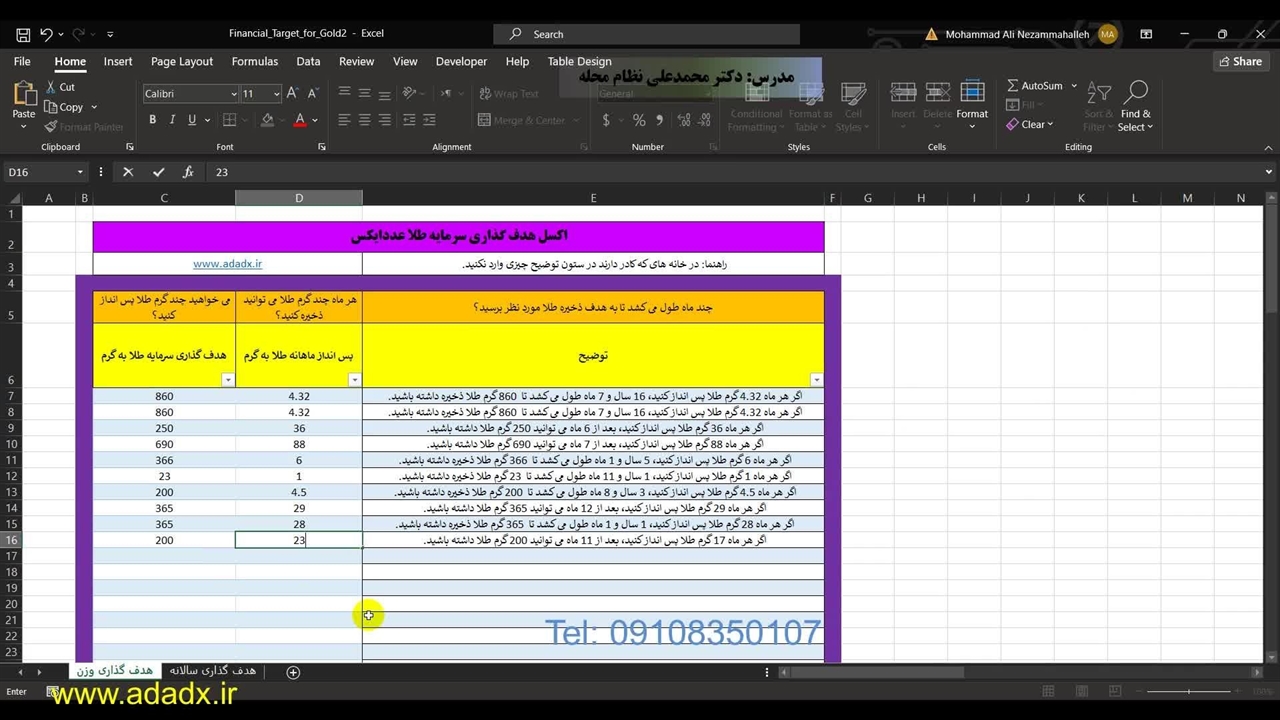The width and height of the screenshot is (1280, 720).
Task: Click the AutoSum sigma icon
Action: 1013,86
